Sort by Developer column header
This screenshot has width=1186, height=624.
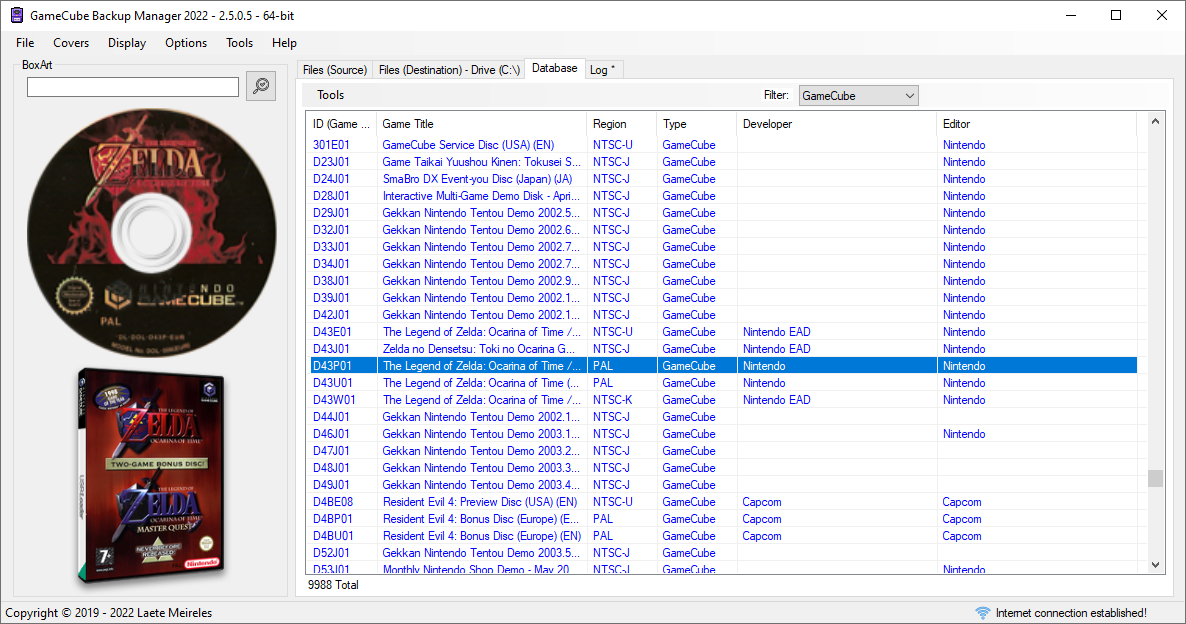(837, 124)
